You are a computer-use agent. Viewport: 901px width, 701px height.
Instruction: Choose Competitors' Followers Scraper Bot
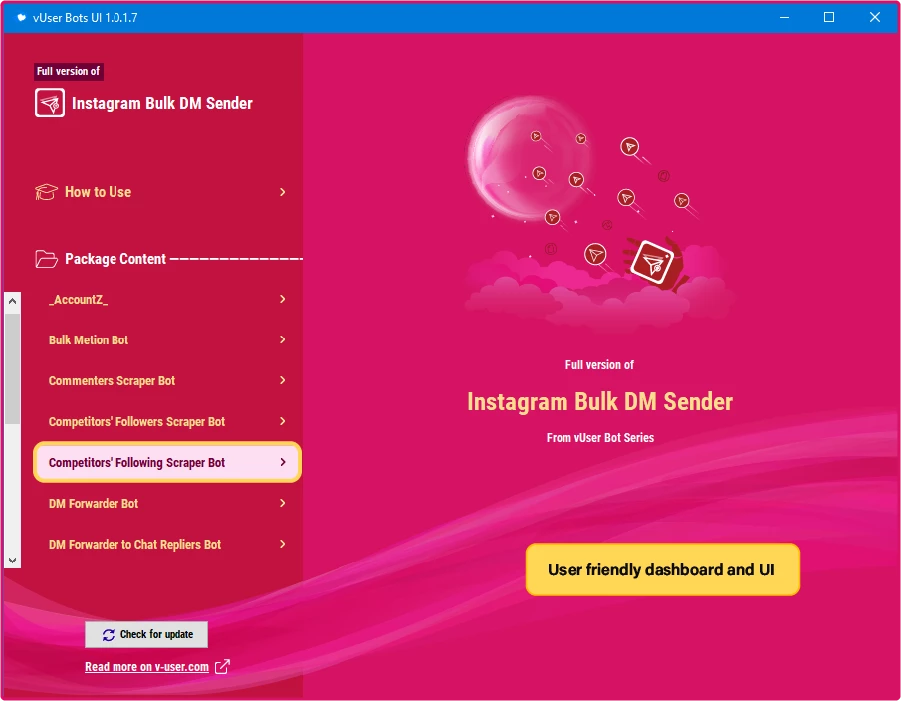(x=167, y=421)
